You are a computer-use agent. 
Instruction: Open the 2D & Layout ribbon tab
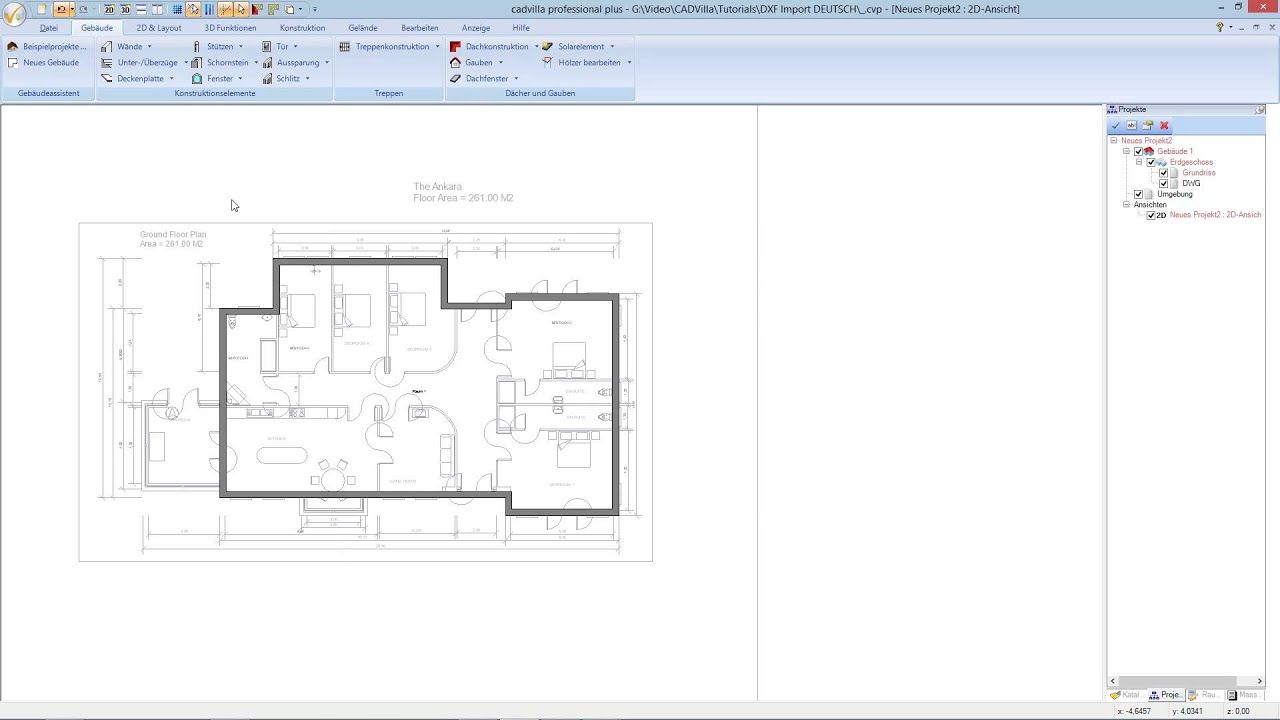[x=159, y=28]
